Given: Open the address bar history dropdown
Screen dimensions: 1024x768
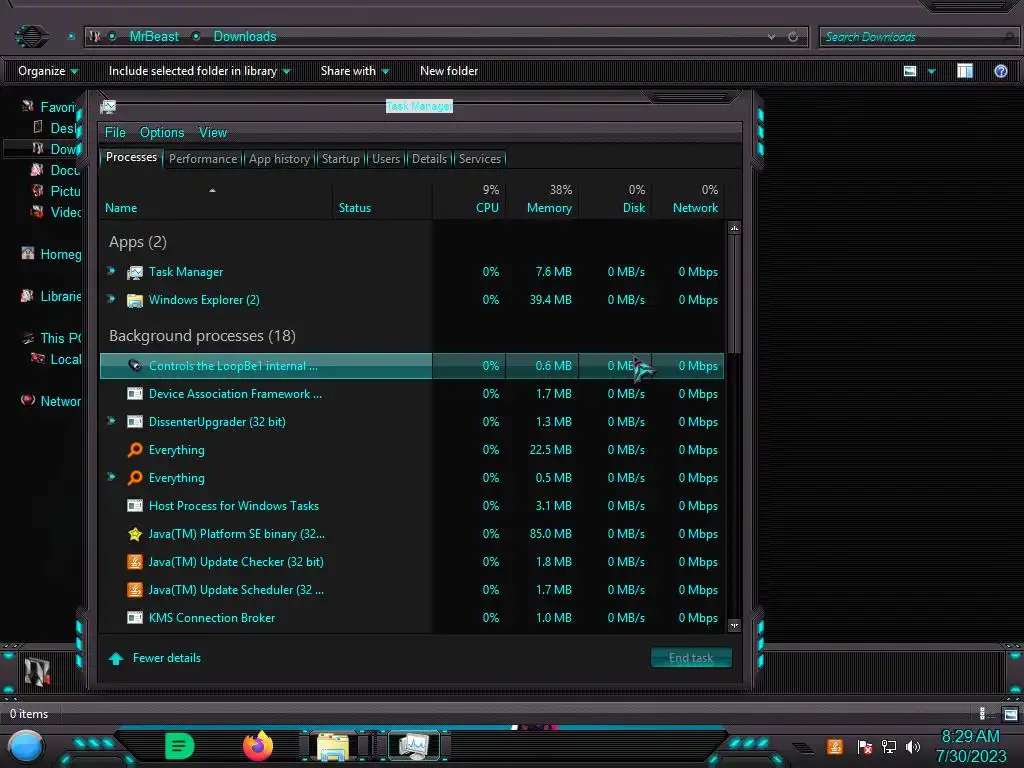Looking at the screenshot, I should click(x=772, y=37).
